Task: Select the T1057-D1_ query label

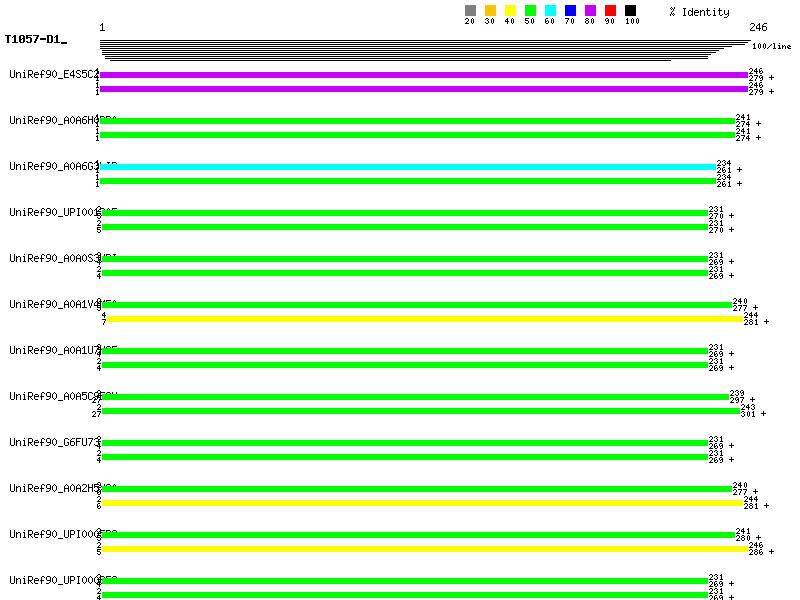Action: click(x=35, y=40)
